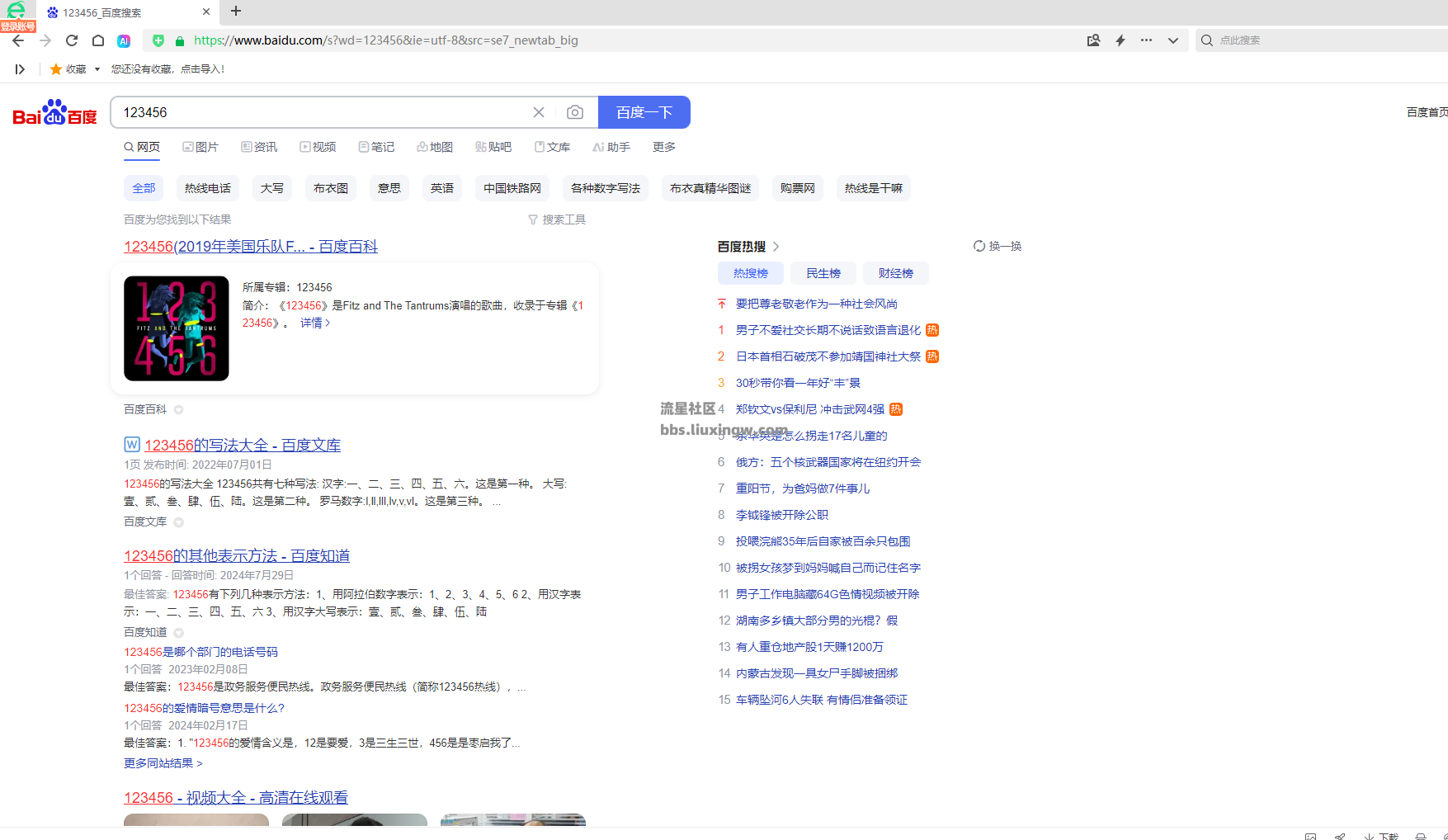Toggle the bookmarks sidebar panel icon
The width and height of the screenshot is (1448, 840).
(x=20, y=69)
